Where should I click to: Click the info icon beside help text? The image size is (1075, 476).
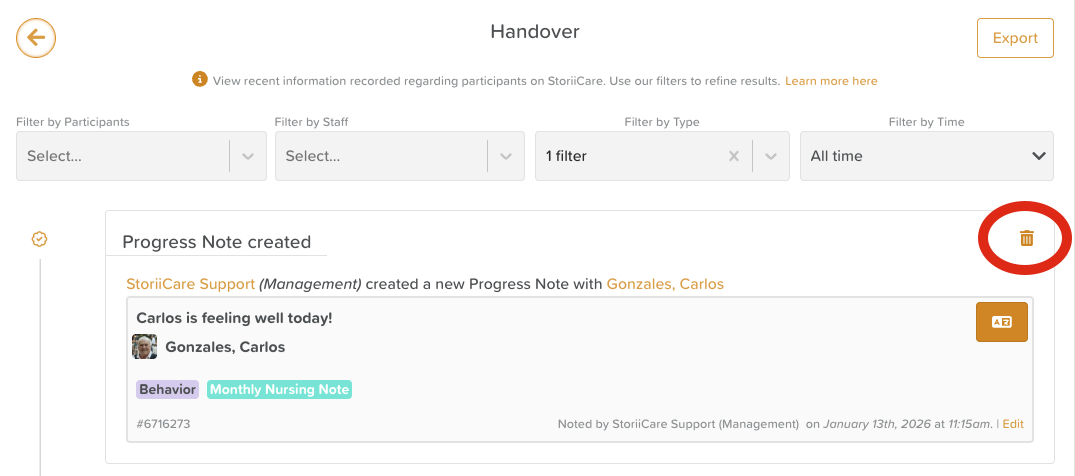(x=200, y=80)
